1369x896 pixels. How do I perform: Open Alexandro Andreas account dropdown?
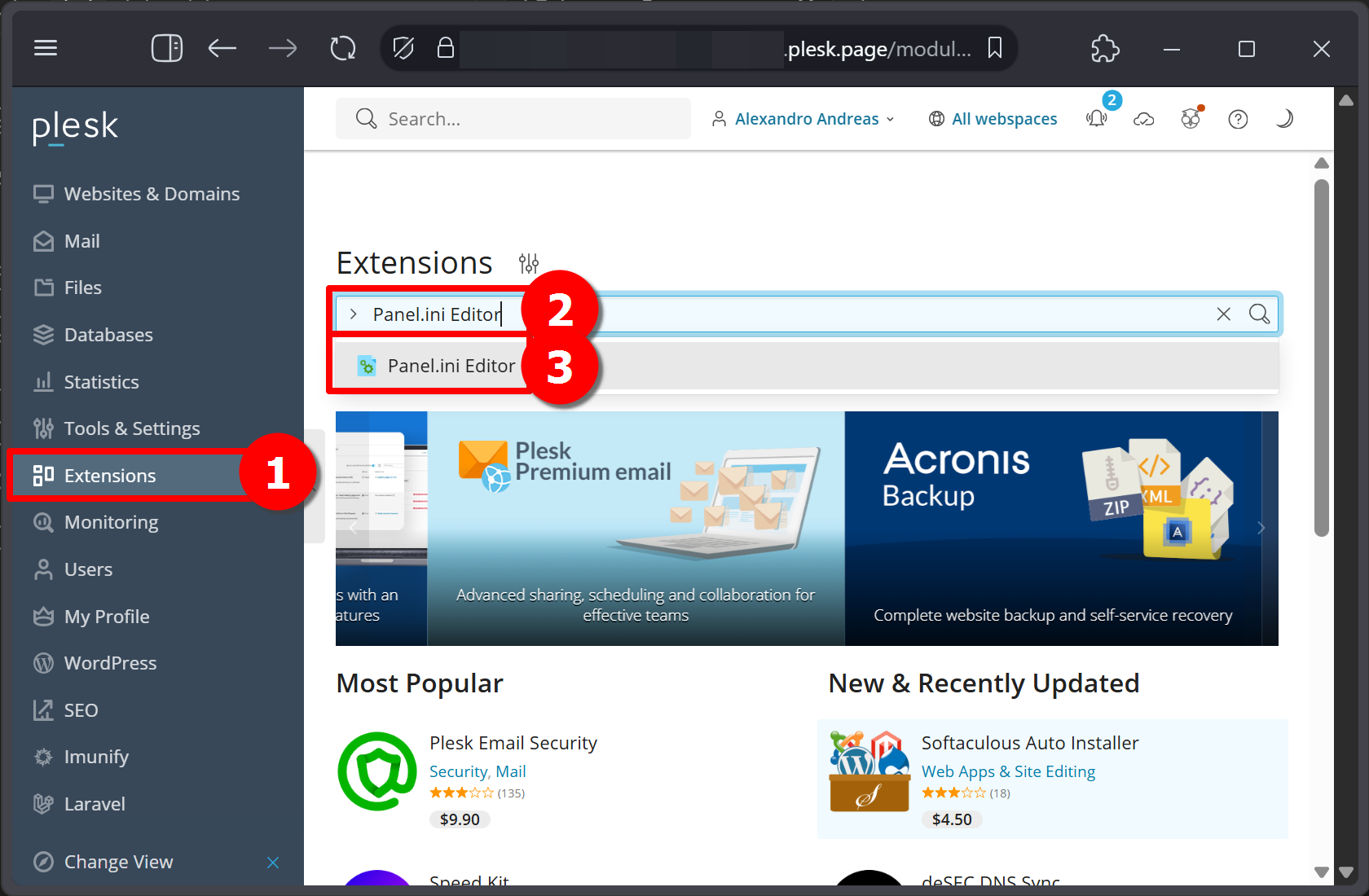point(803,119)
